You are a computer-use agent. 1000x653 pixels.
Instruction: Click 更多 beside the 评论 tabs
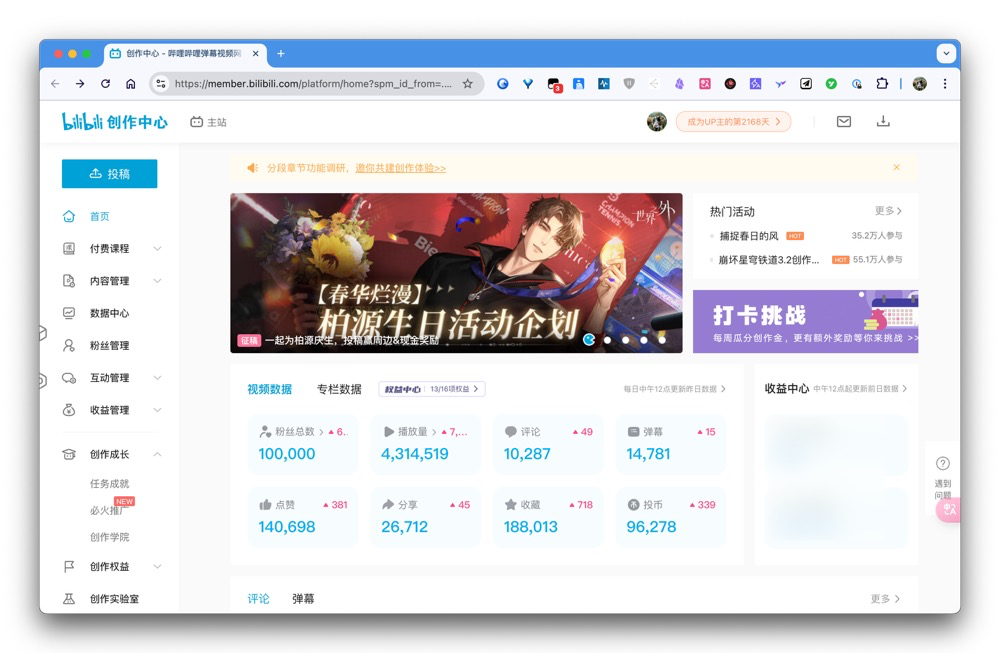coord(885,599)
